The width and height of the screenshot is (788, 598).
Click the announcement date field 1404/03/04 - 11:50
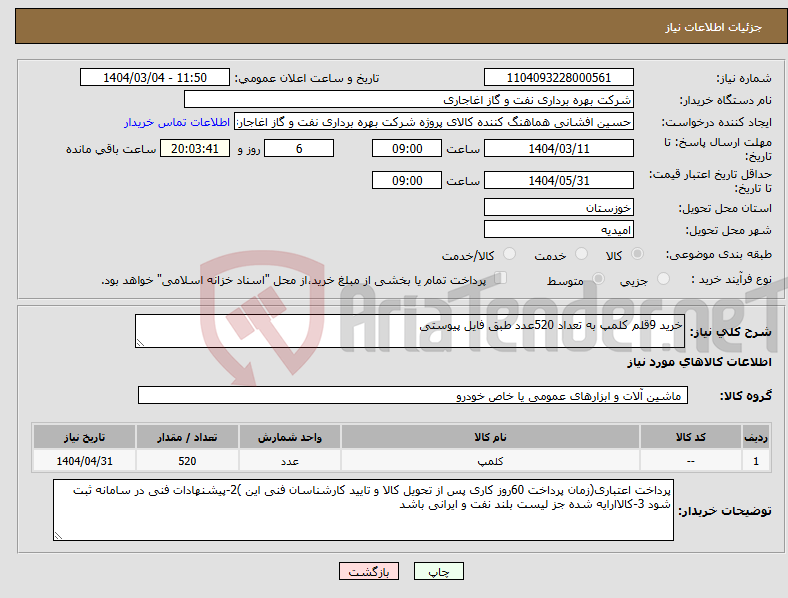pyautogui.click(x=155, y=77)
